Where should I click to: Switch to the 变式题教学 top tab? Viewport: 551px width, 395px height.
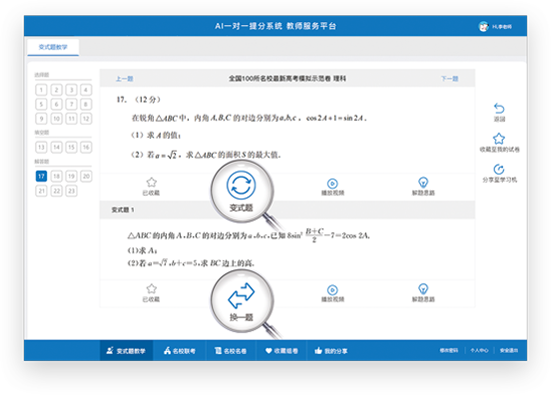click(53, 47)
